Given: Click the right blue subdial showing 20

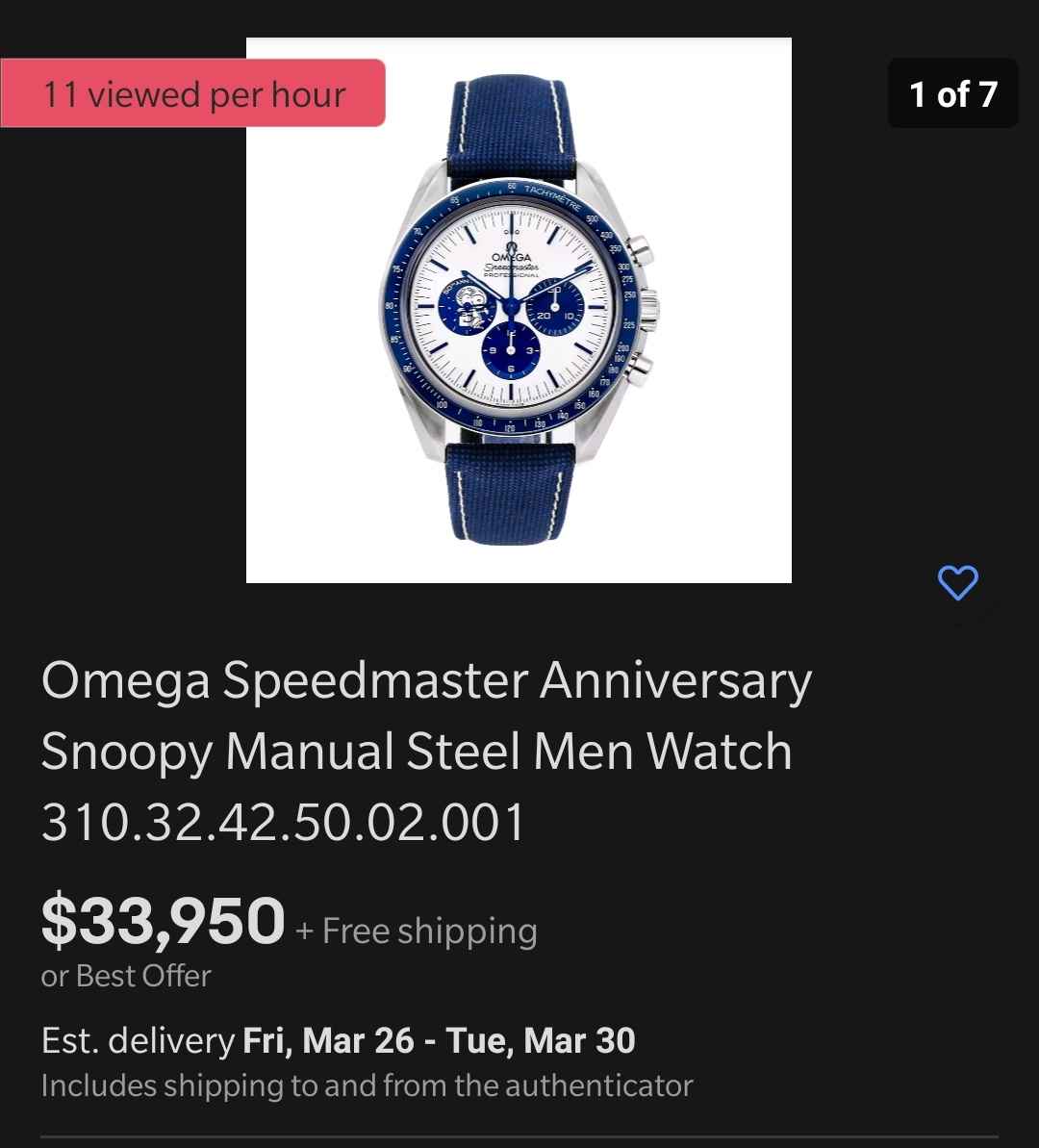Looking at the screenshot, I should pos(555,308).
